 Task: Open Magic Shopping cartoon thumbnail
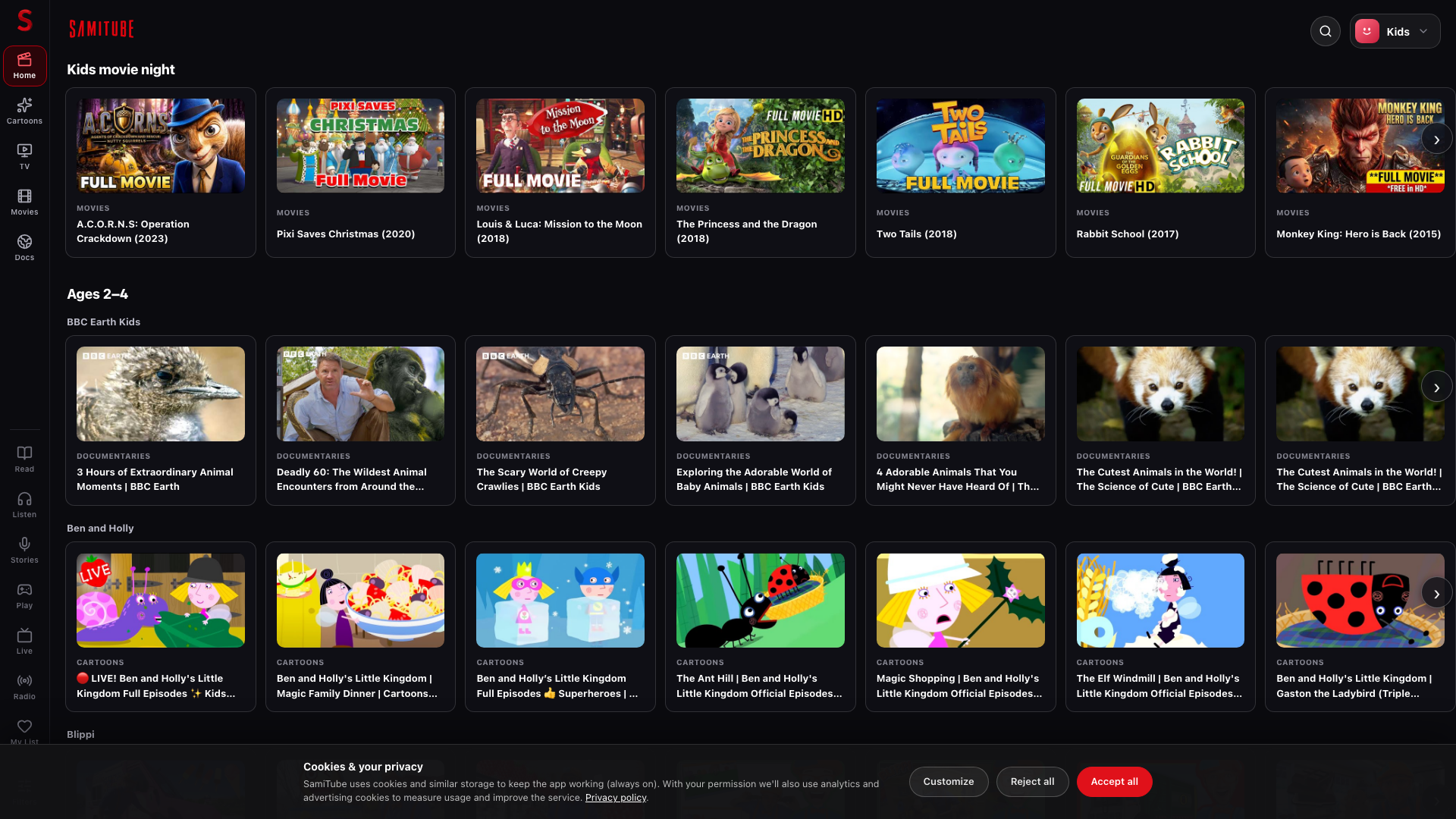(961, 601)
